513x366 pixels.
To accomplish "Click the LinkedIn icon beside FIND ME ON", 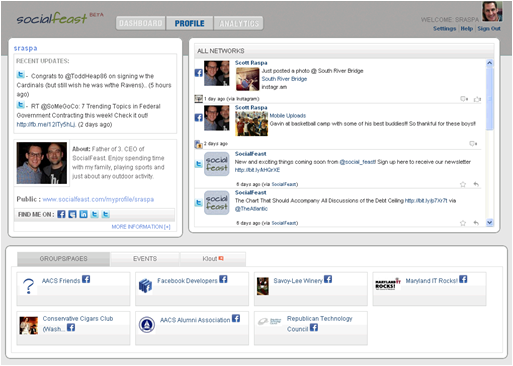I will pos(83,214).
